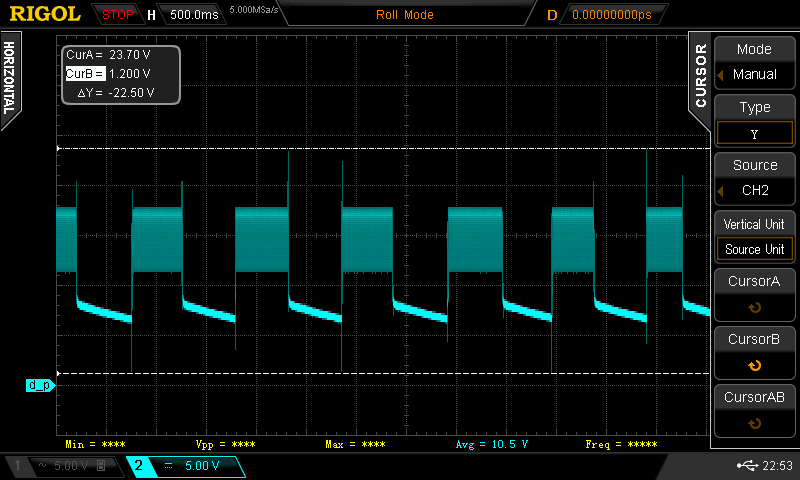Click the channel 1 AC coupling icon
This screenshot has width=800, height=480.
tap(42, 466)
